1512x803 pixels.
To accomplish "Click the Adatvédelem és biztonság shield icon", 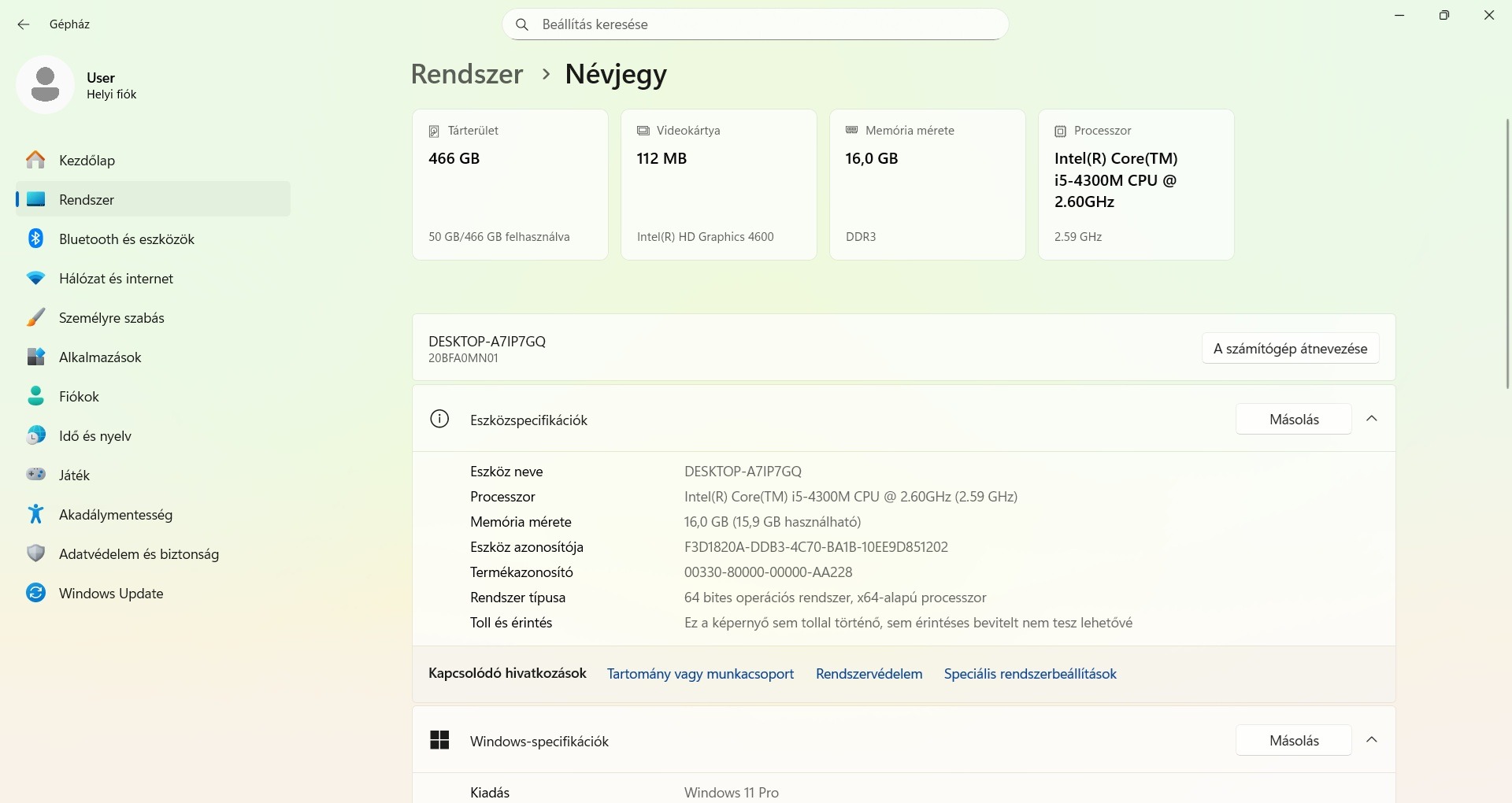I will tap(35, 553).
